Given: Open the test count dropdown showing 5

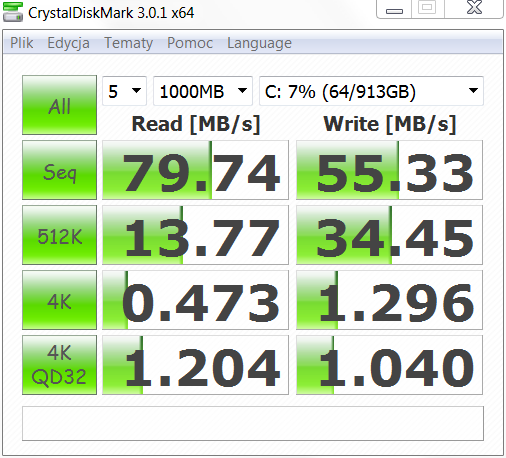Looking at the screenshot, I should coord(124,91).
